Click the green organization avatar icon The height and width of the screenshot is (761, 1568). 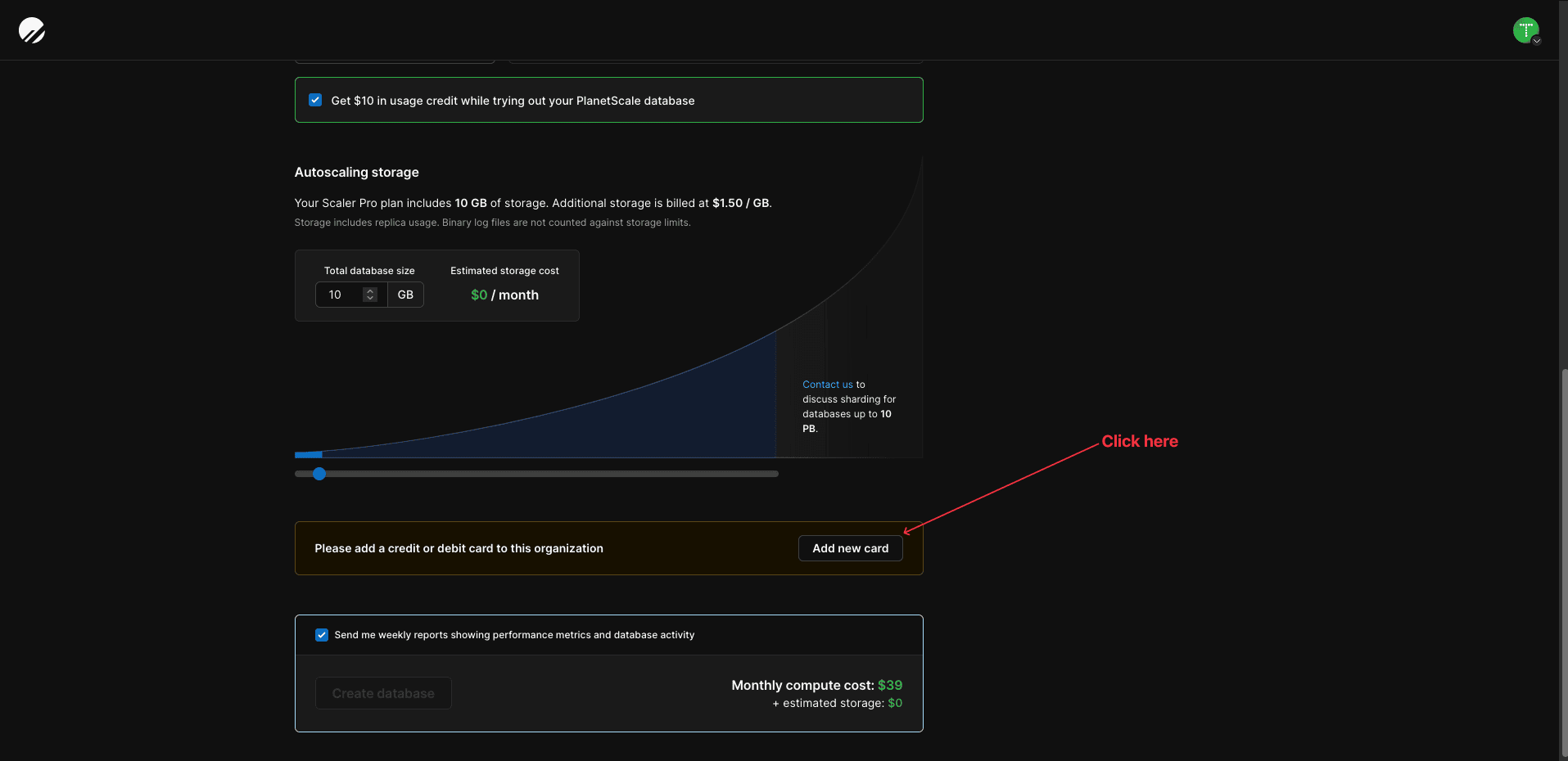(1525, 29)
